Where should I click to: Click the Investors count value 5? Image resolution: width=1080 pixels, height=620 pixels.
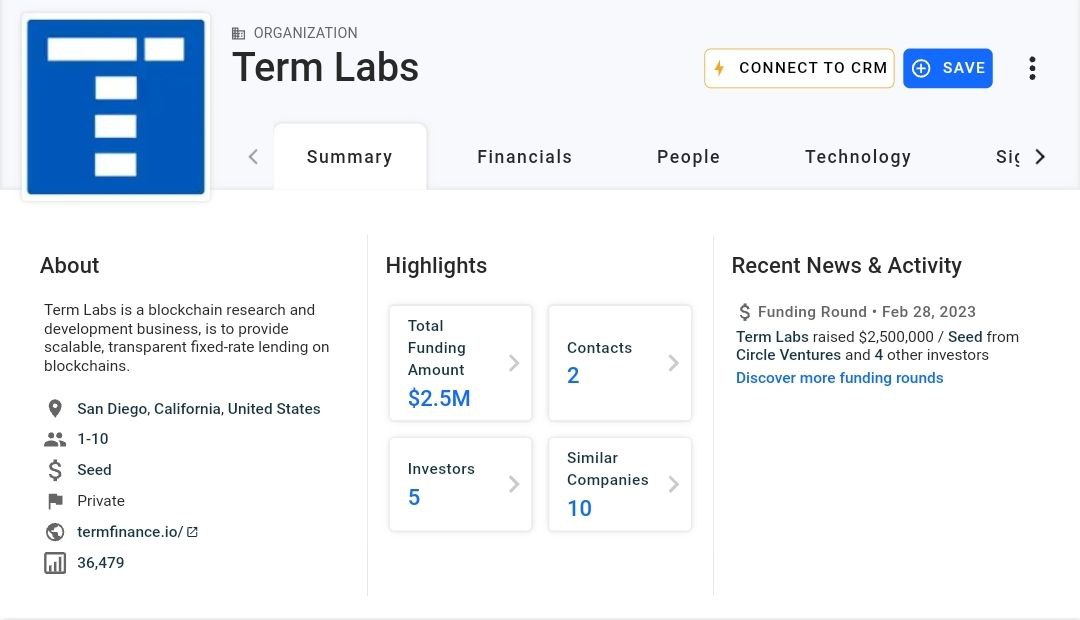pos(414,497)
